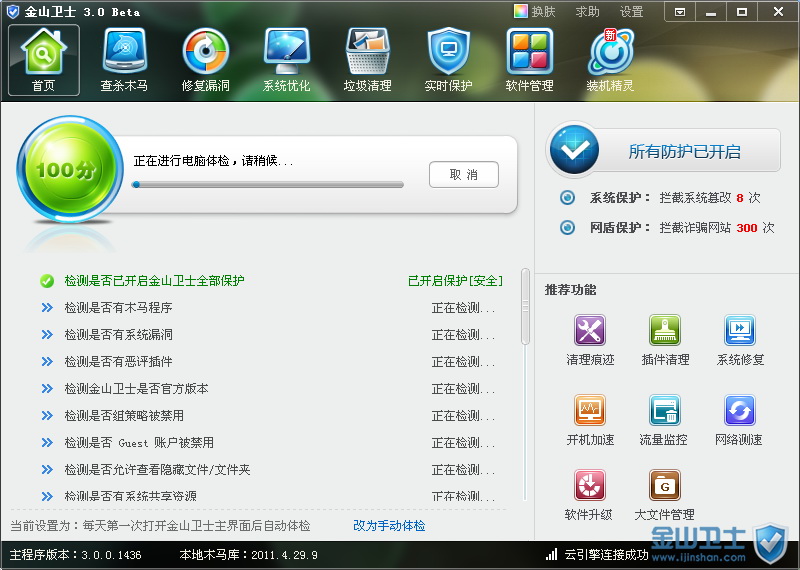Viewport: 800px width, 570px height.
Task: Select row 检测是否已开启金山卫士全部保护
Action: pyautogui.click(x=271, y=281)
